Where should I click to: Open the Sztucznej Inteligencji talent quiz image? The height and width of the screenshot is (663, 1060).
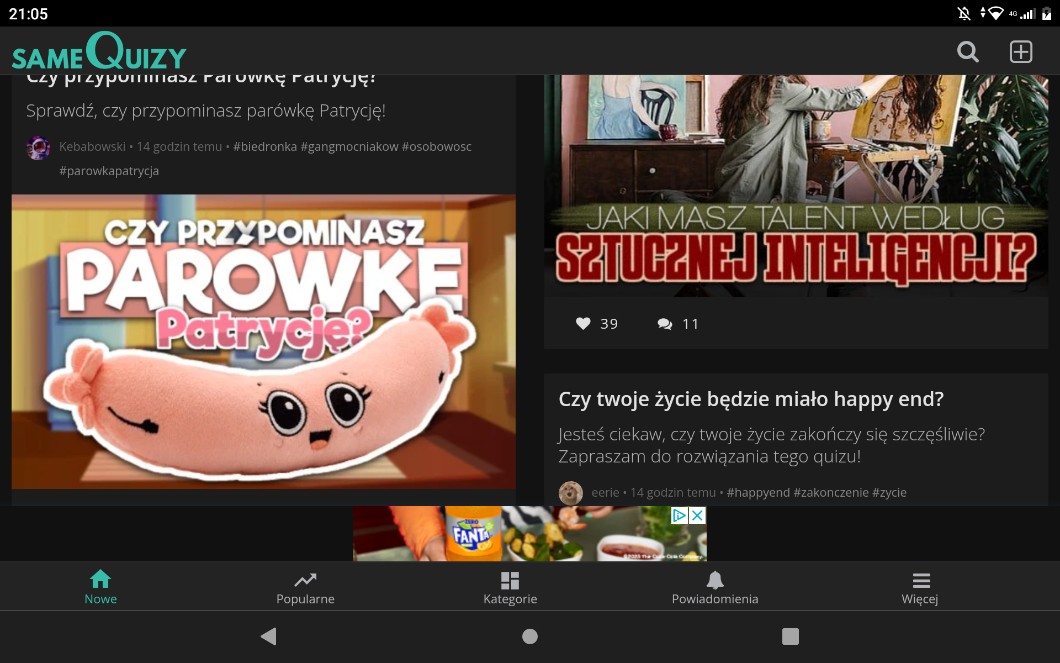click(795, 185)
